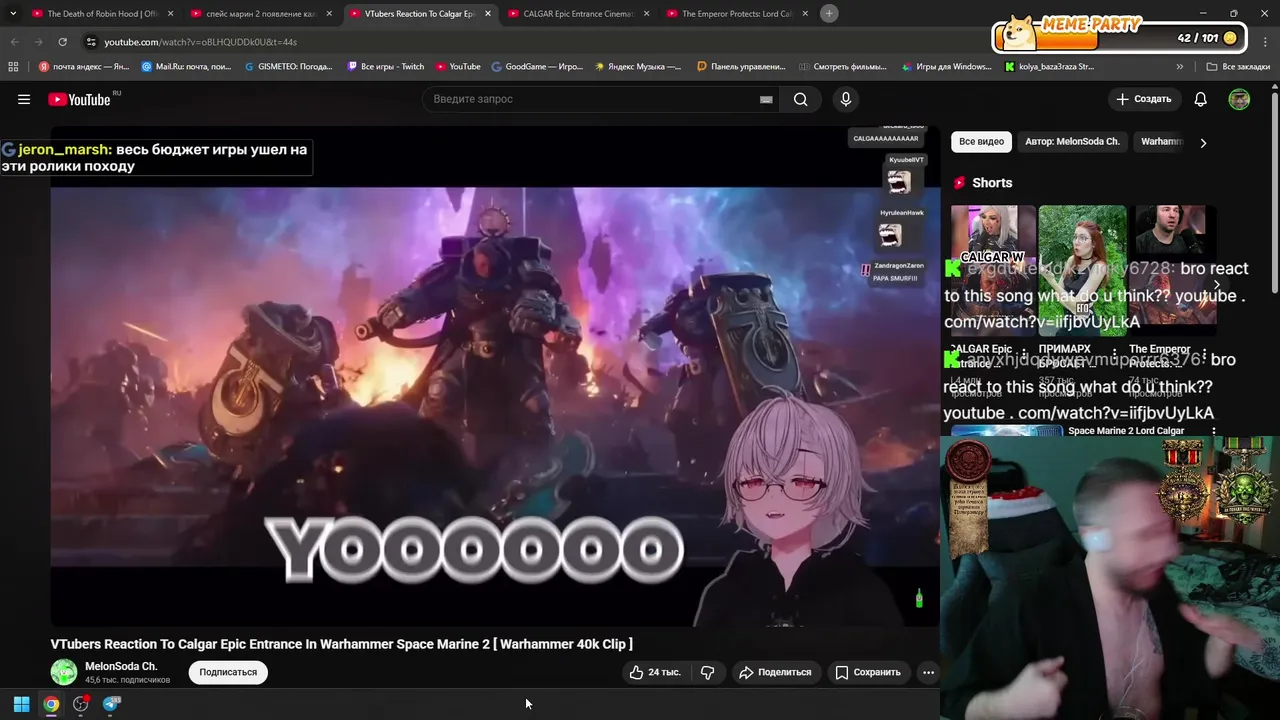Select the Все видео filter chip
Viewport: 1280px width, 720px height.
tap(981, 142)
